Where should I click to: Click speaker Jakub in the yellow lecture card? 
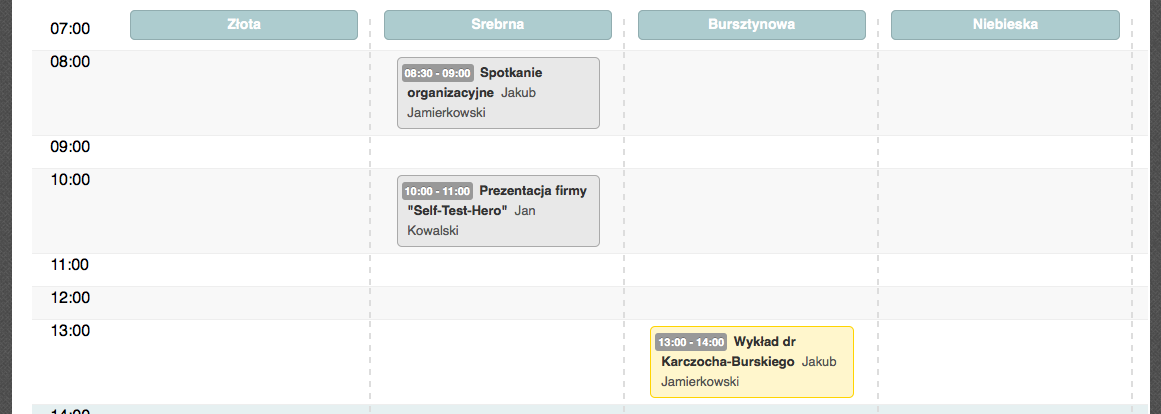point(818,362)
